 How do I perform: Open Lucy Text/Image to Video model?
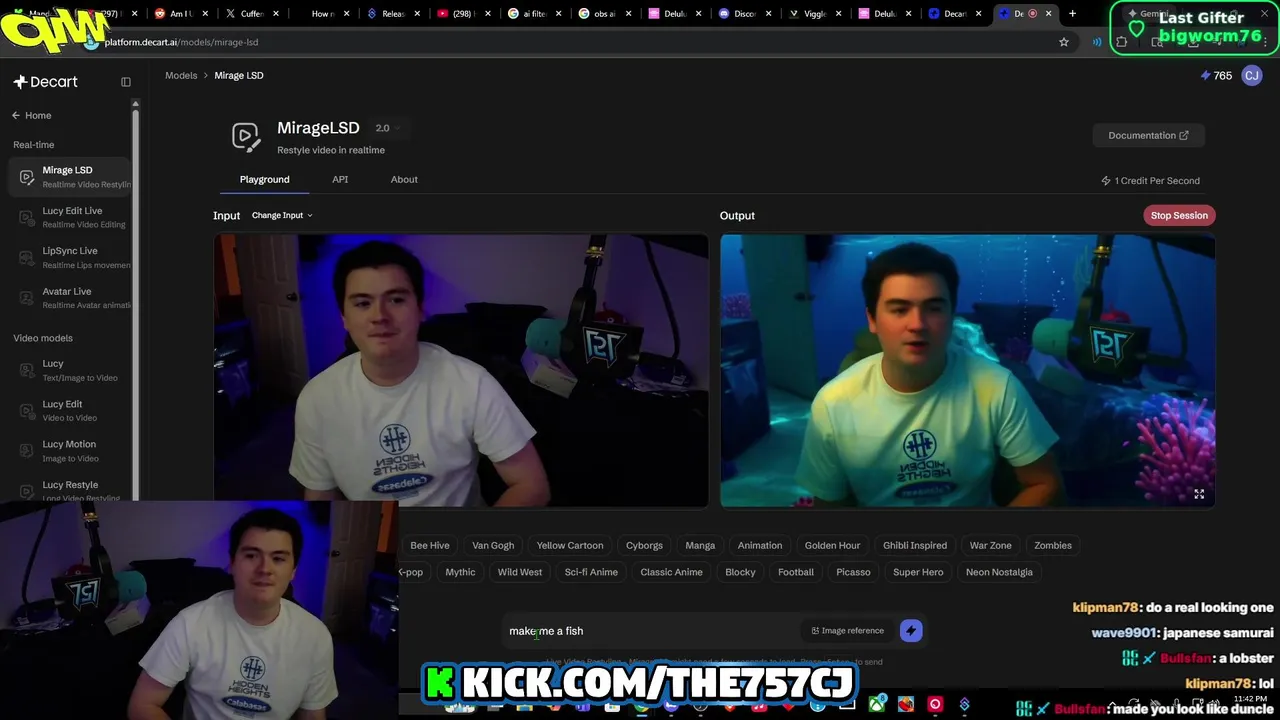70,370
